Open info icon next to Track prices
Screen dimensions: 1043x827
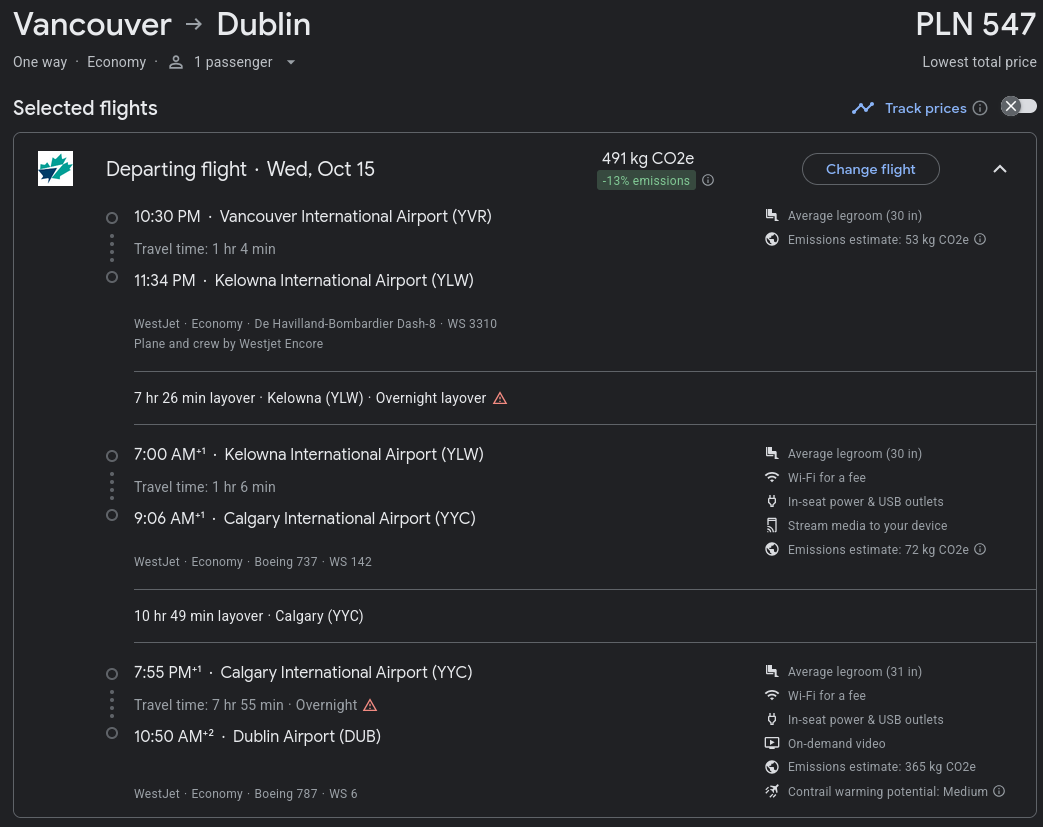pos(980,108)
